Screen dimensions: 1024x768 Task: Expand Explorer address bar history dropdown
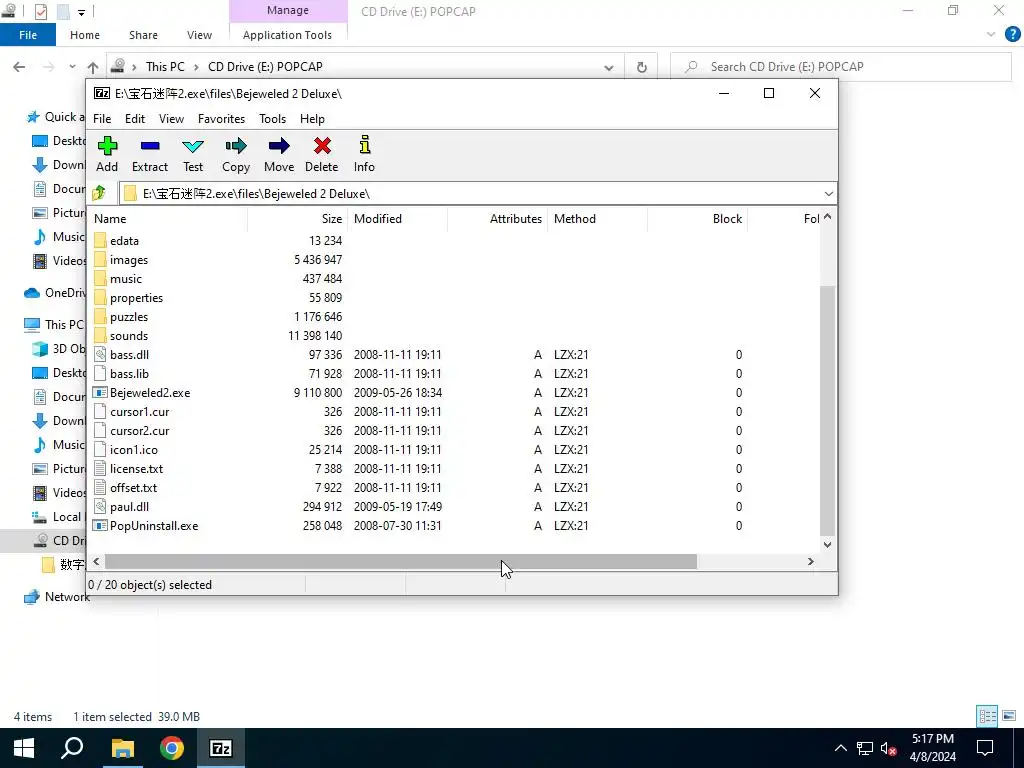609,67
